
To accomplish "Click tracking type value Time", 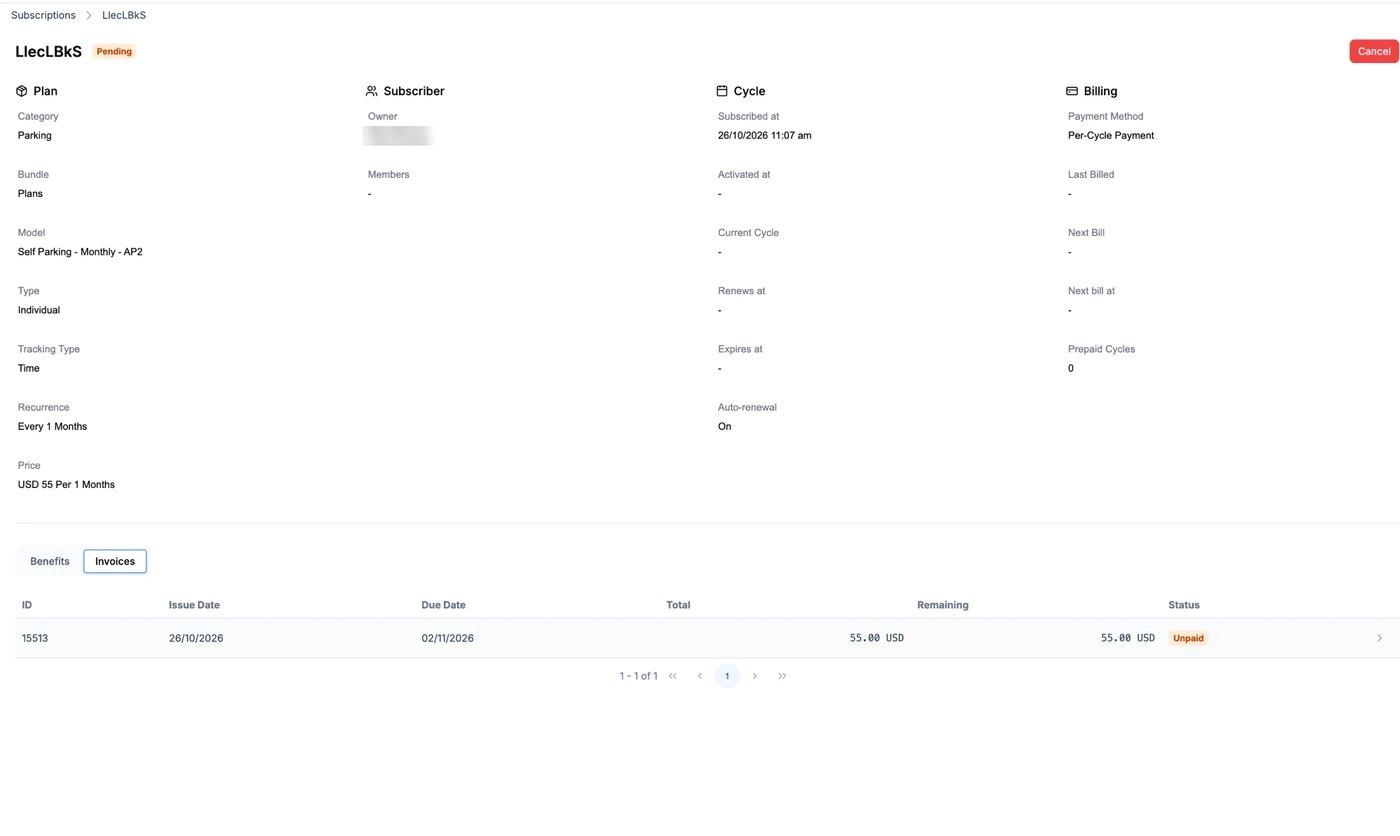I will coord(29,369).
